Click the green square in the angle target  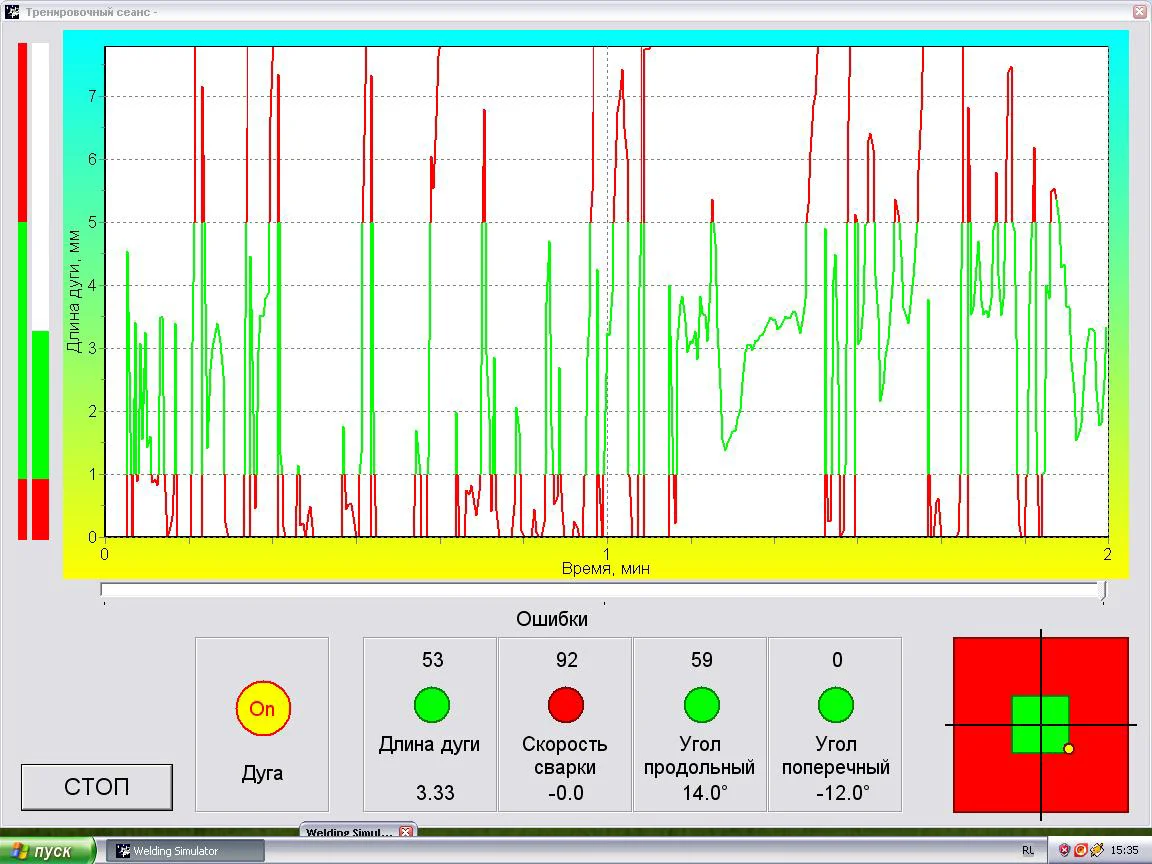tap(1040, 724)
